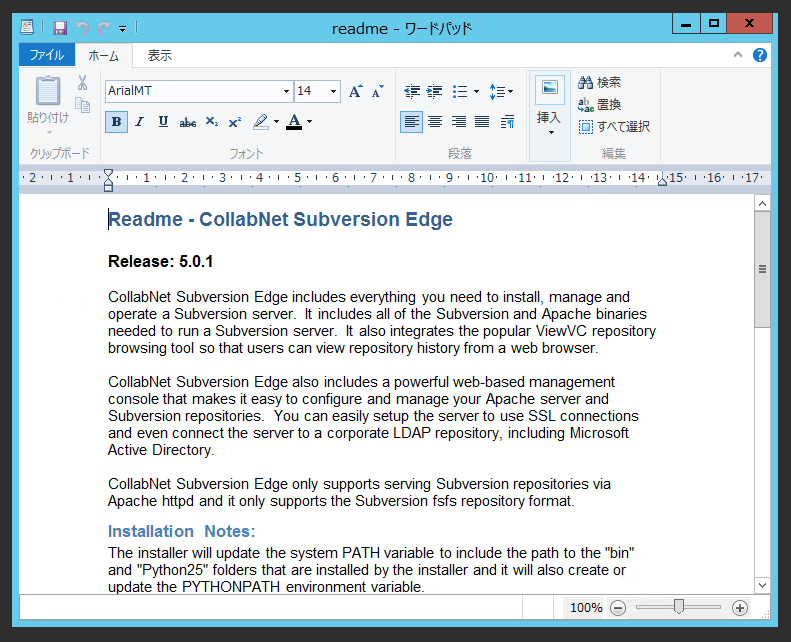Click the scrollbar up arrow
Viewport: 791px width, 642px height.
(762, 204)
